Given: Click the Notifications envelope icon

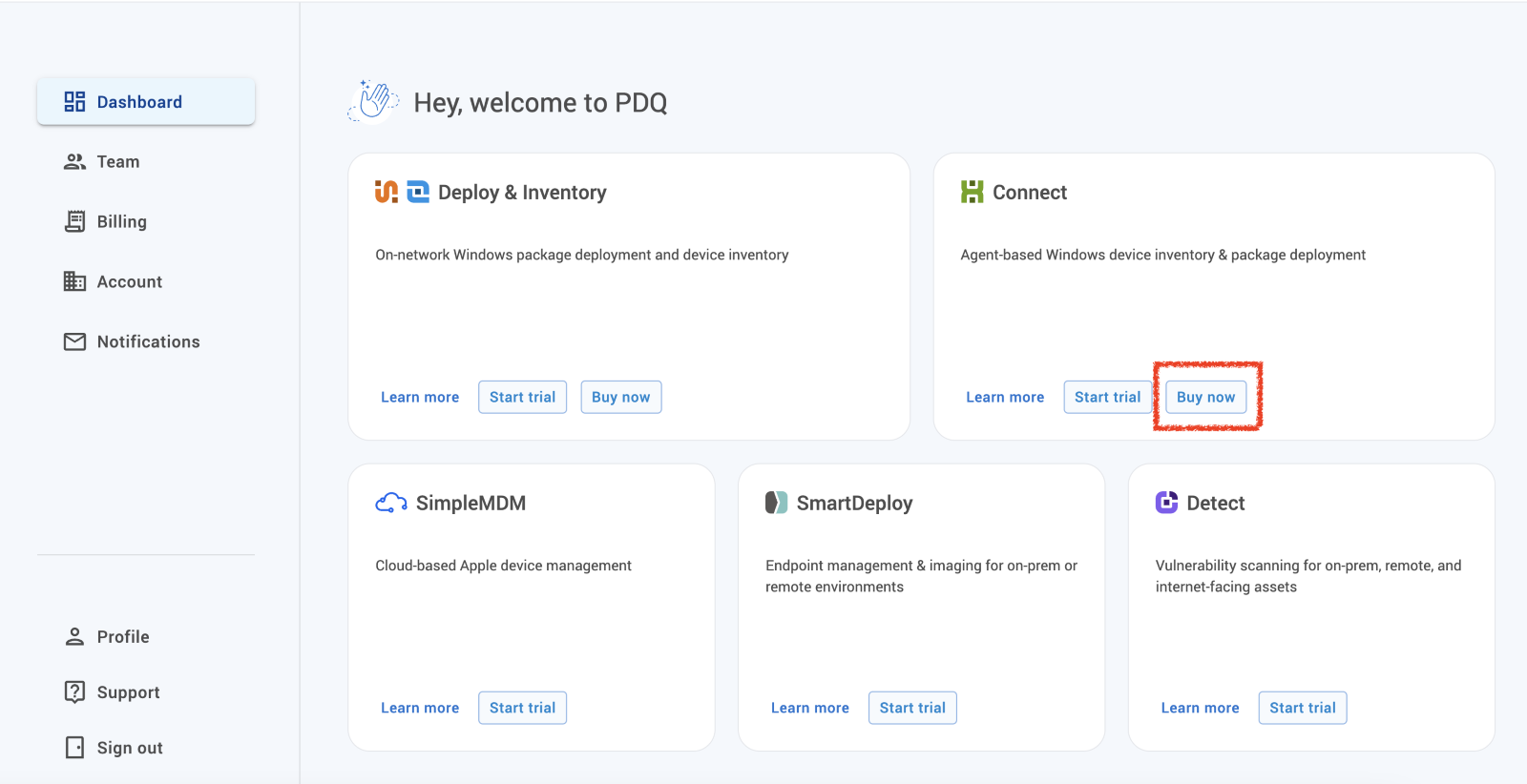Looking at the screenshot, I should coord(74,341).
